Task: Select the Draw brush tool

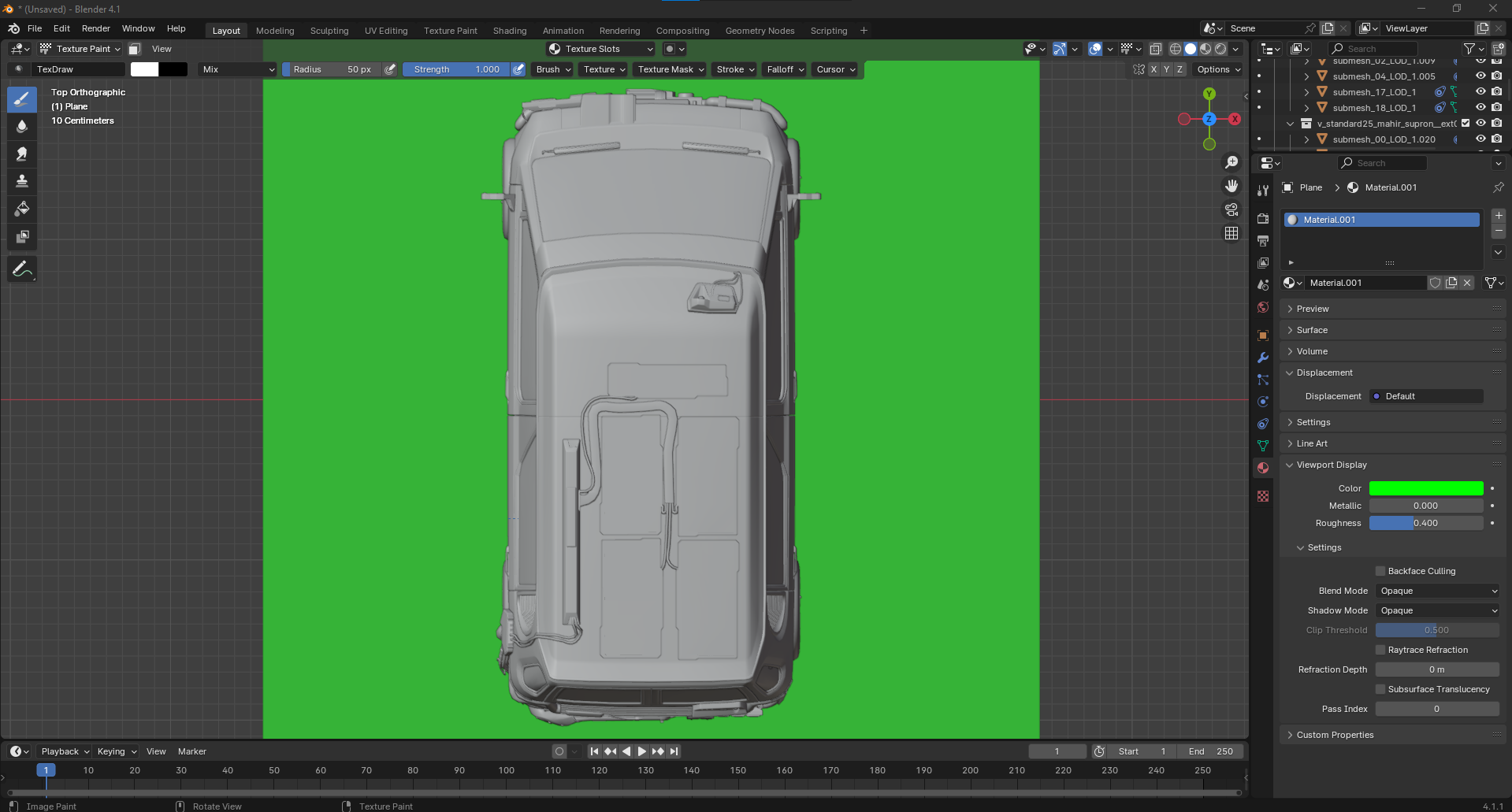Action: [22, 99]
